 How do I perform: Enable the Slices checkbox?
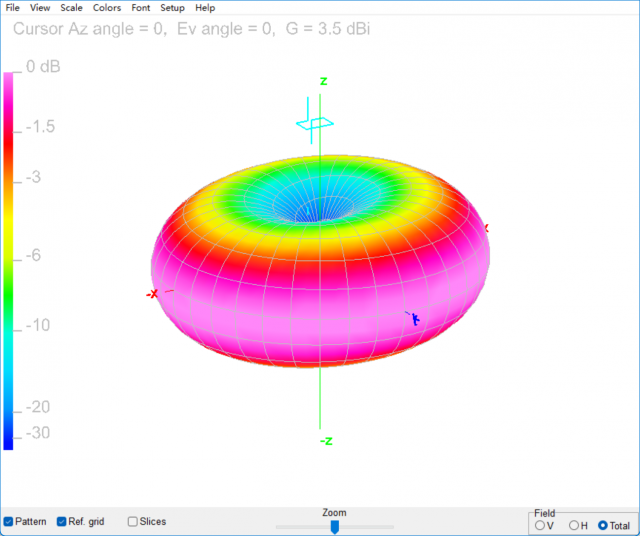133,521
